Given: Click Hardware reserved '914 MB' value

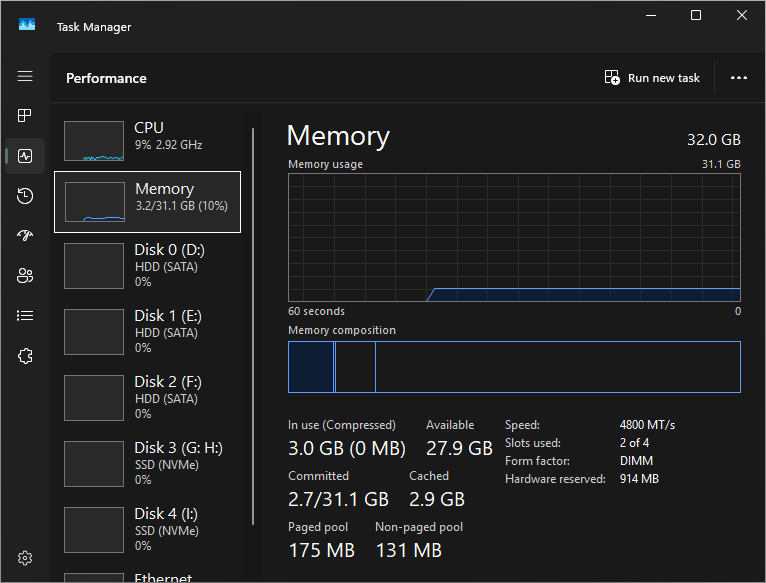Looking at the screenshot, I should (x=639, y=479).
